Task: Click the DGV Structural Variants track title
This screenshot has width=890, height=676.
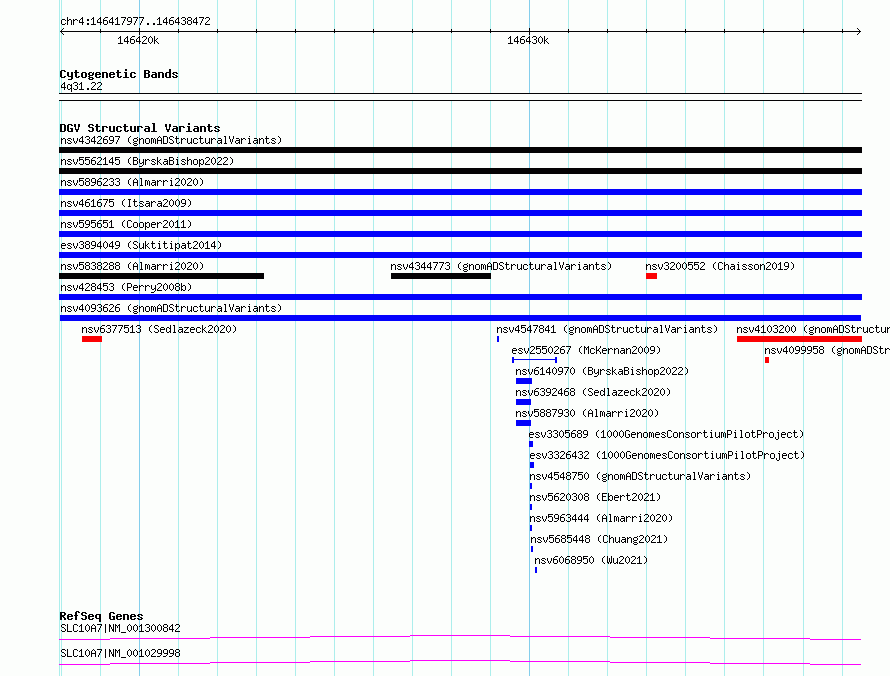Action: point(140,128)
